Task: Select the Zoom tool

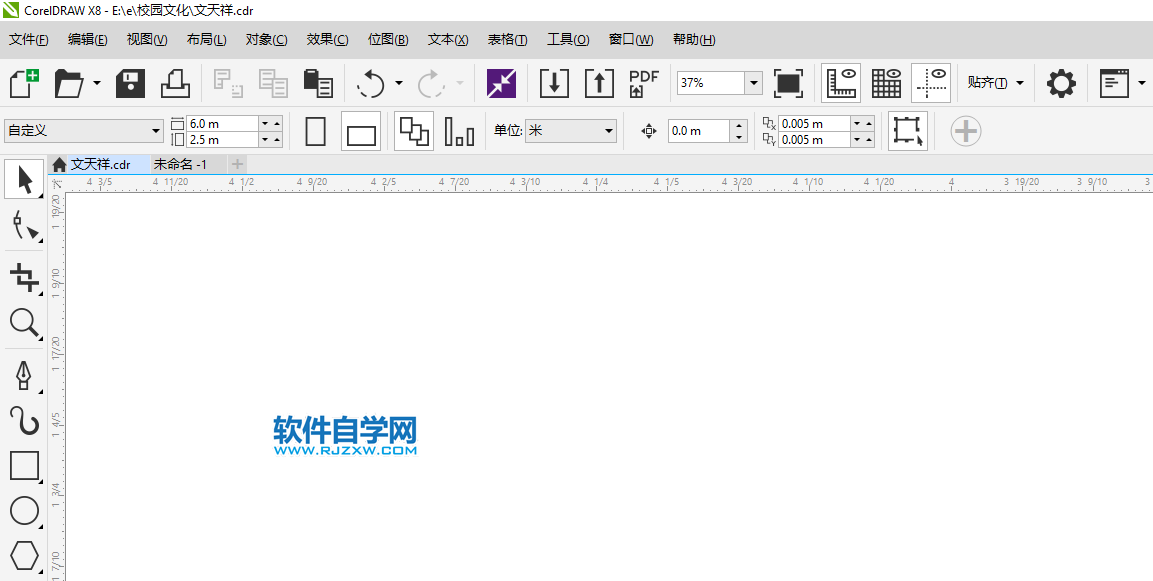Action: click(x=23, y=323)
